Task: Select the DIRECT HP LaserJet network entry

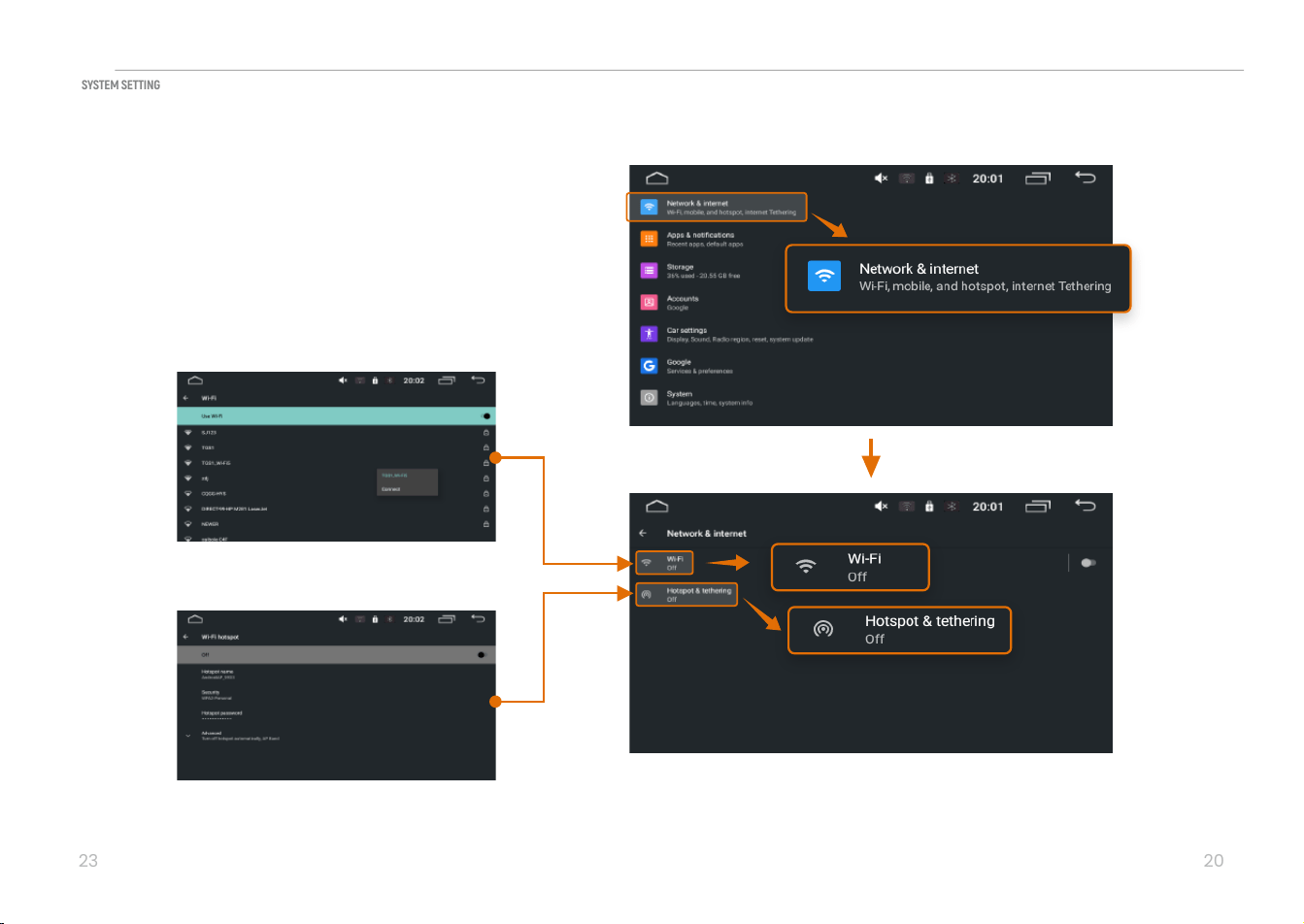Action: coord(336,509)
